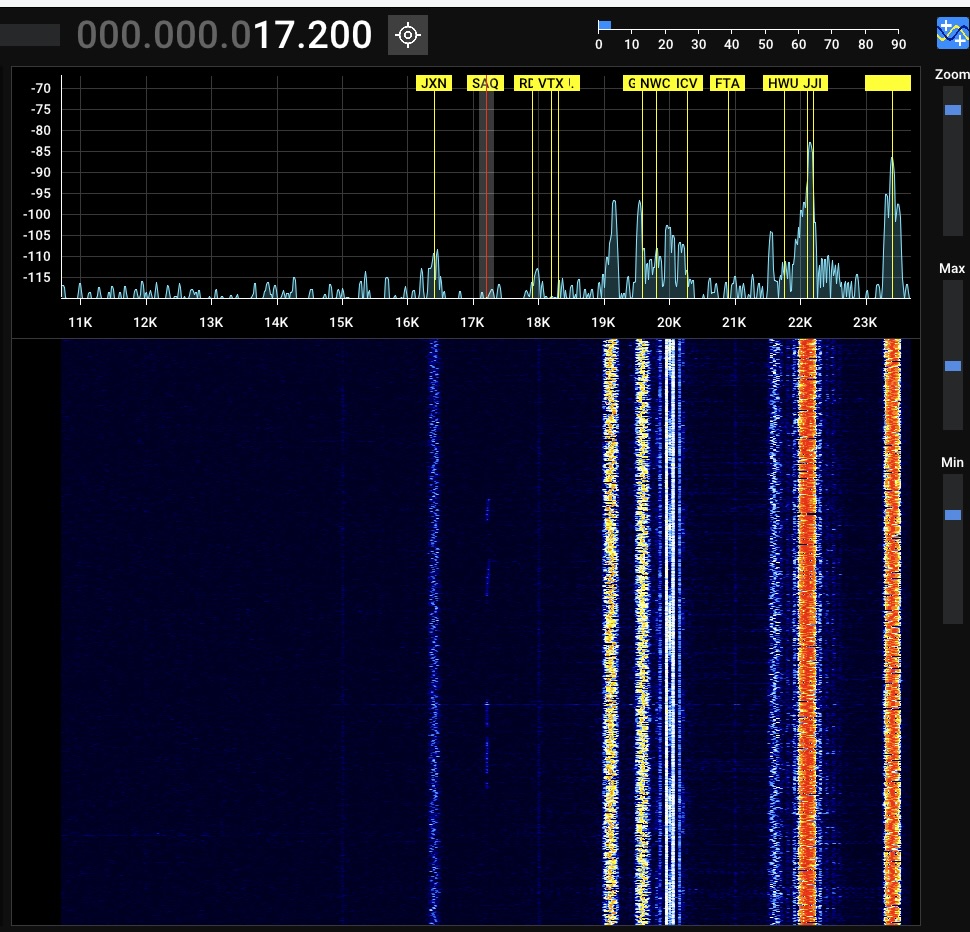Click the Zoom label text

[952, 74]
